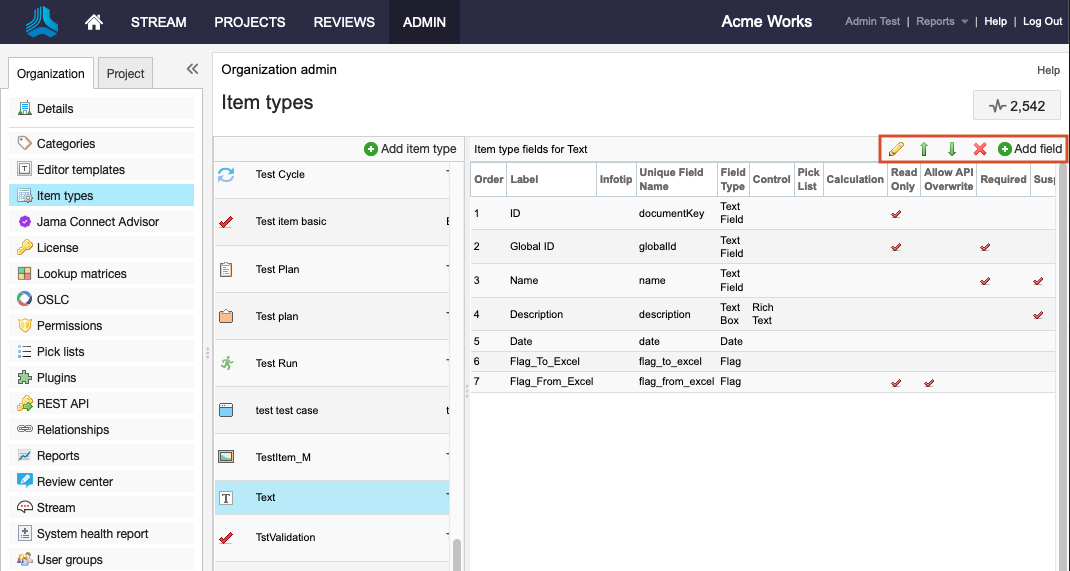Open the activity counter showing 2,542
Viewport: 1070px width, 571px height.
pos(1016,106)
